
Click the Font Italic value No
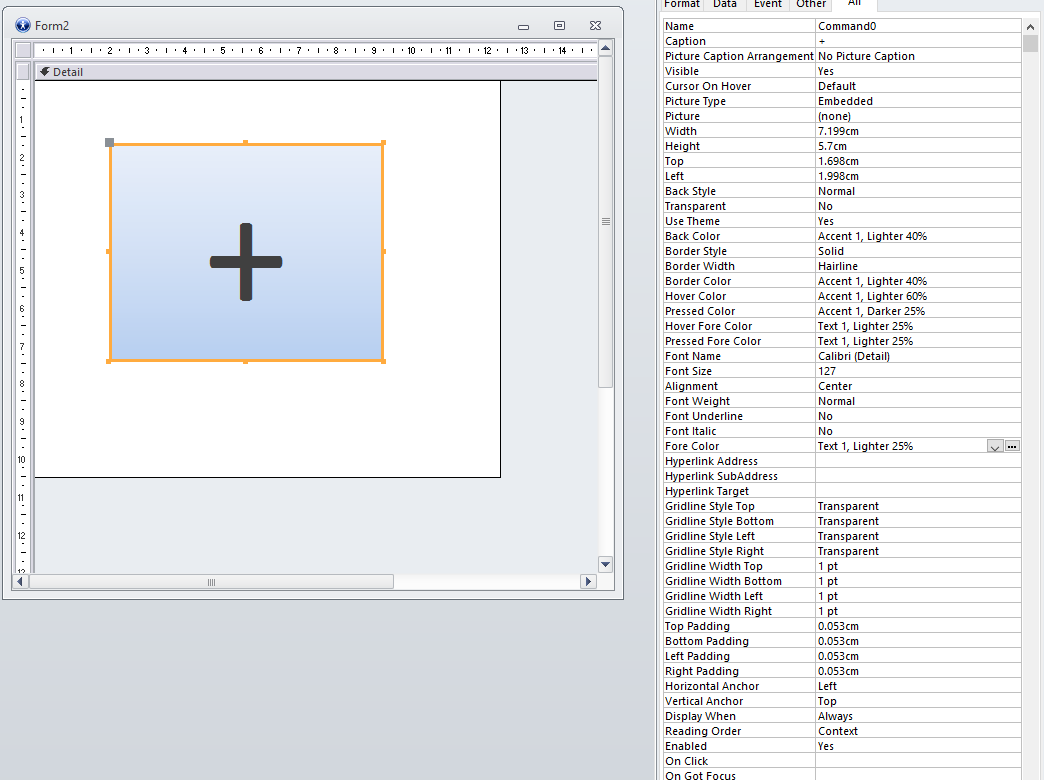click(x=918, y=431)
